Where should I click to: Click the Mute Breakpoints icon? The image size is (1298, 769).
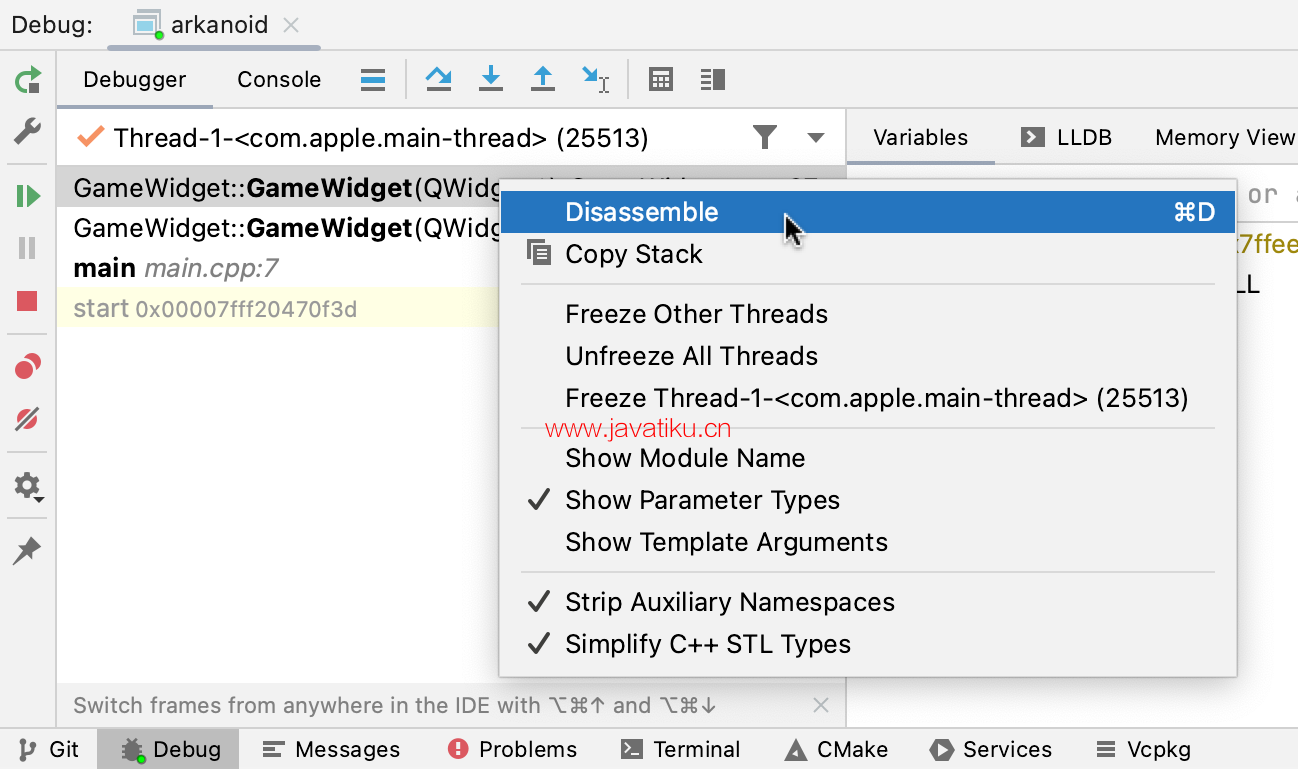[27, 419]
